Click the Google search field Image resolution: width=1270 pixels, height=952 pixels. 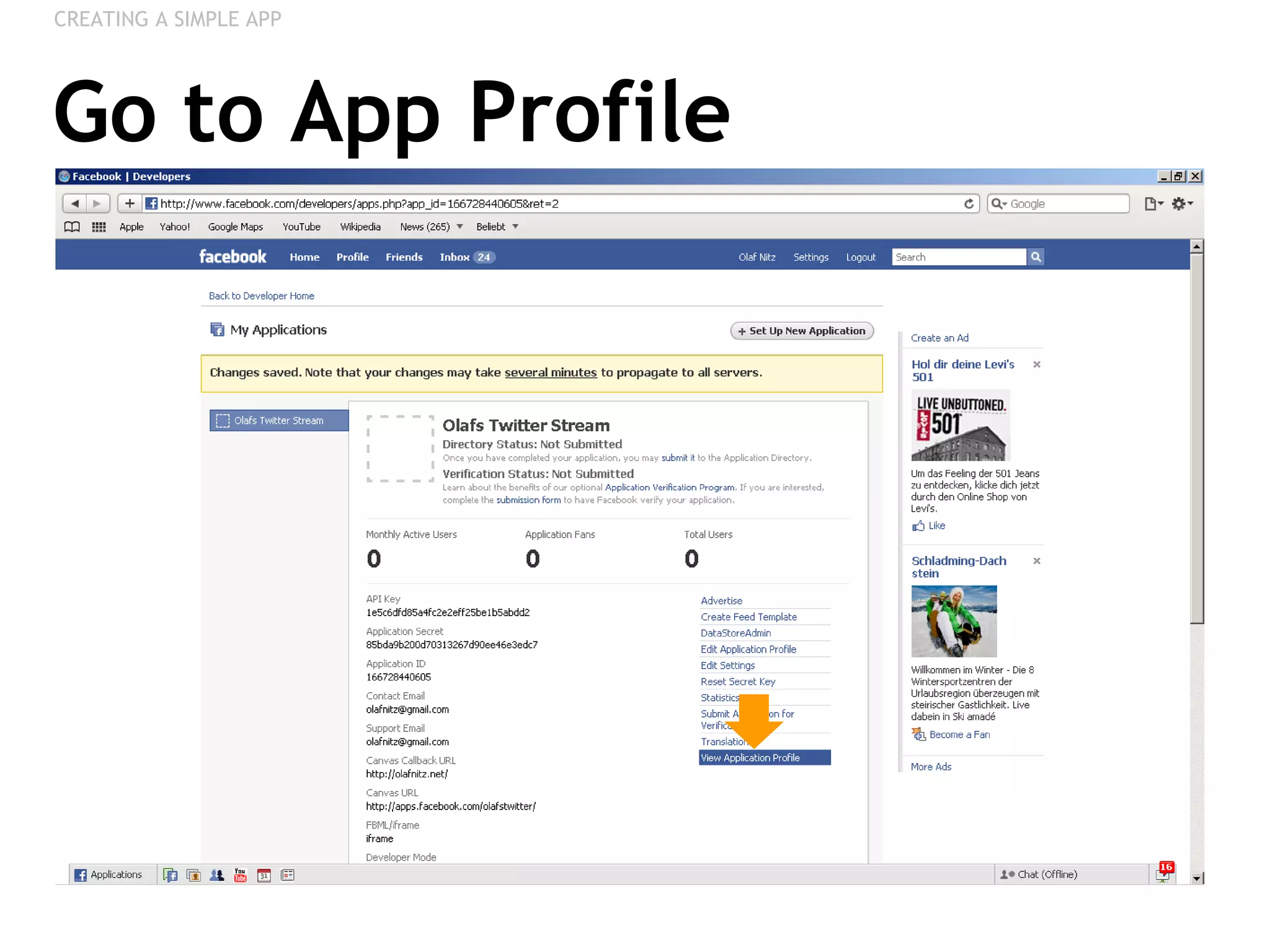(x=1058, y=204)
